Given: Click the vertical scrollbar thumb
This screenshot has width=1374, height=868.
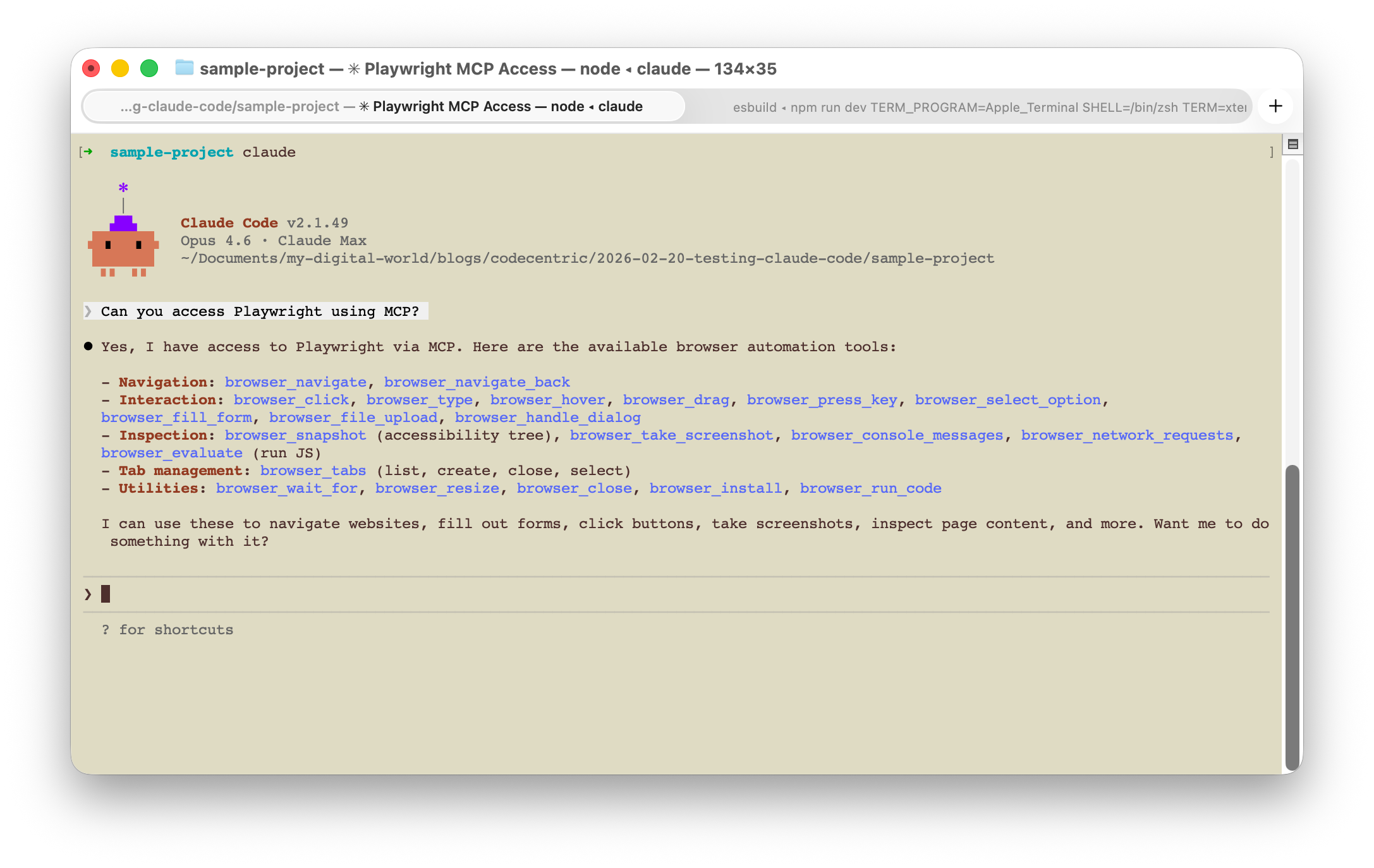Looking at the screenshot, I should point(1292,616).
